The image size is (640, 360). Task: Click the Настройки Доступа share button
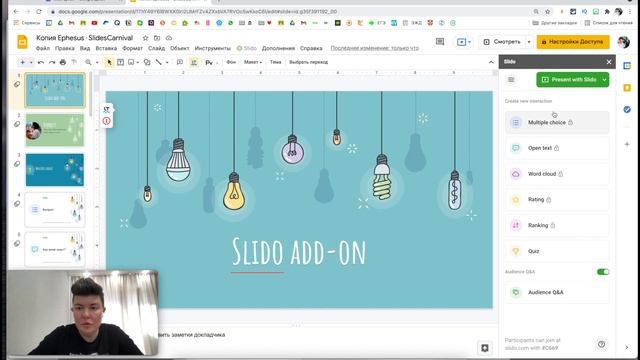click(573, 42)
